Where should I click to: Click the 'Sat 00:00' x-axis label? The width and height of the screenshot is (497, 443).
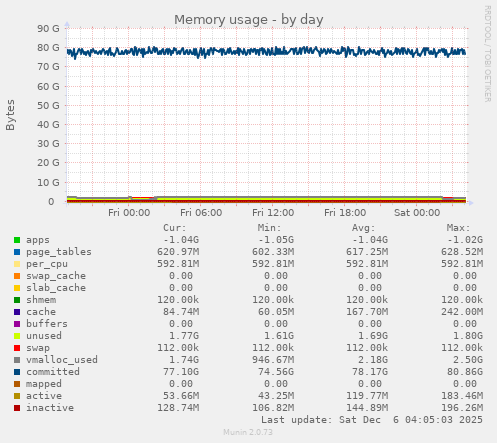click(x=417, y=213)
